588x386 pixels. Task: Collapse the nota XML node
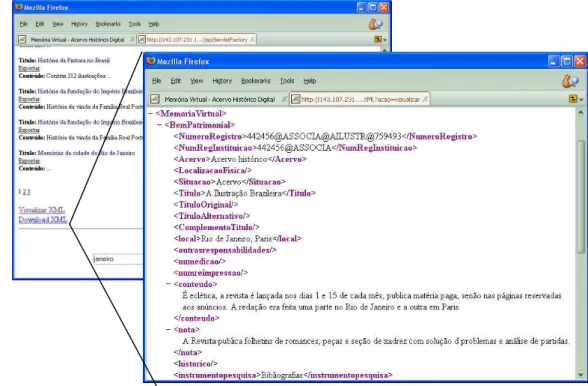pyautogui.click(x=169, y=329)
